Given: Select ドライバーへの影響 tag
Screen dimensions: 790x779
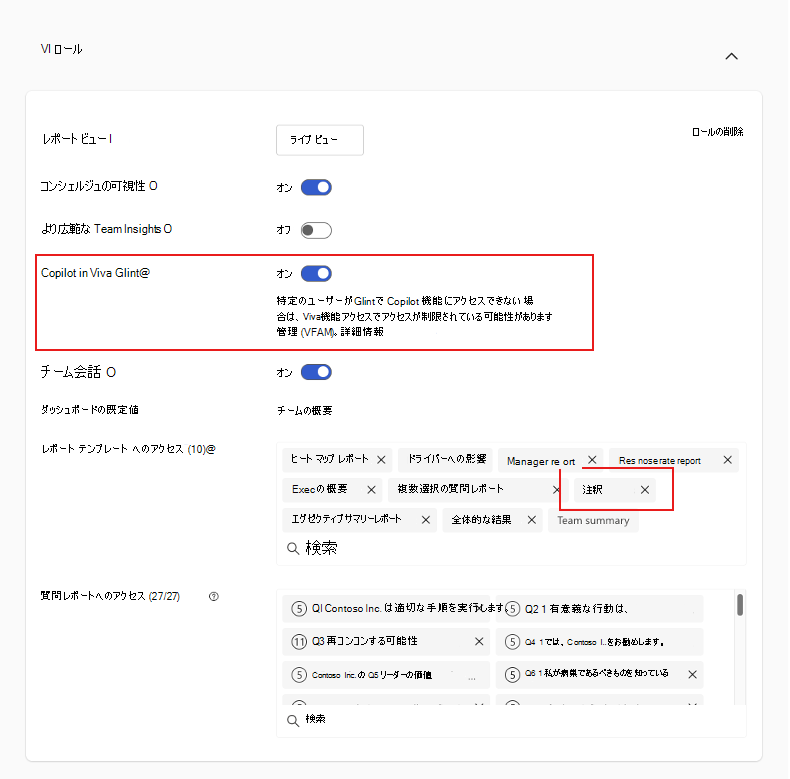Looking at the screenshot, I should click(x=446, y=460).
